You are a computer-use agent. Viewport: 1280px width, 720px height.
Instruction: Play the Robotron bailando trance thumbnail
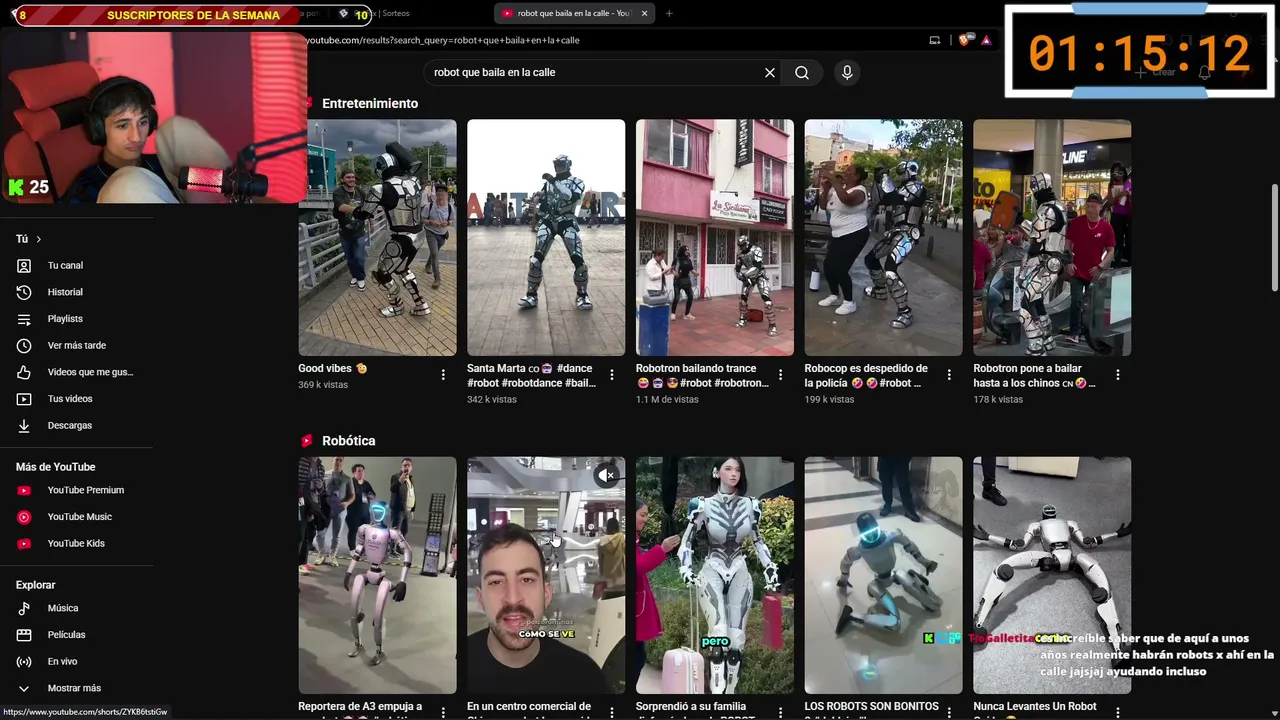(715, 238)
